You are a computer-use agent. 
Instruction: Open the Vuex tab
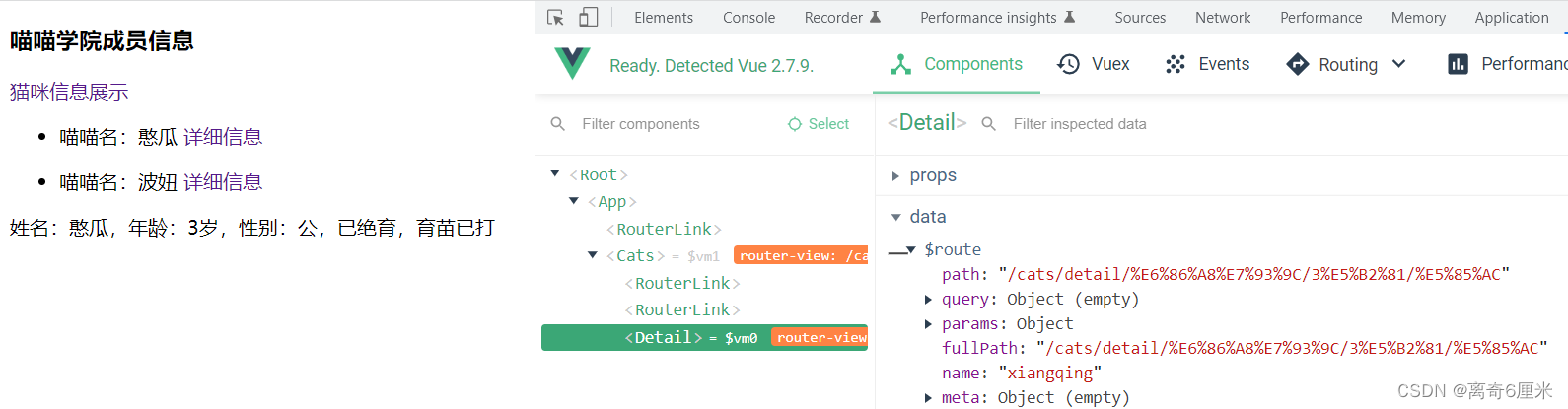[x=1094, y=64]
